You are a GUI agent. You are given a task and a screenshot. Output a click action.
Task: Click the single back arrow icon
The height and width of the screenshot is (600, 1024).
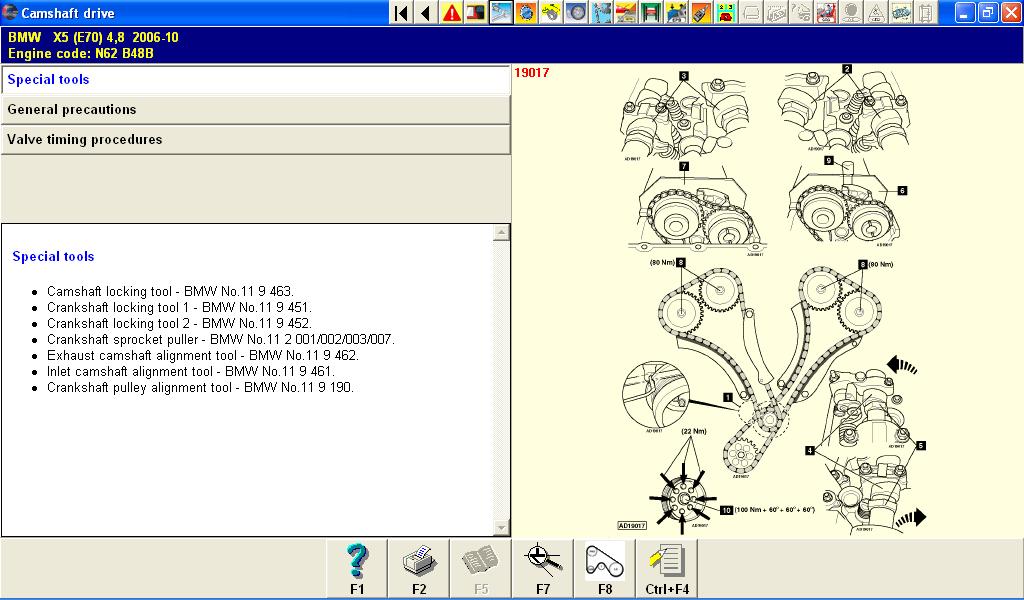coord(426,12)
